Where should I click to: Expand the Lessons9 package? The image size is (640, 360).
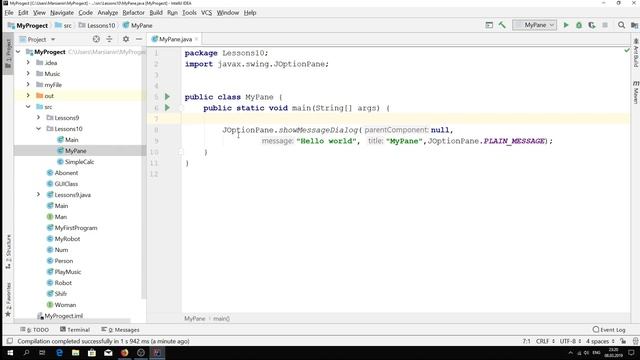[x=39, y=118]
